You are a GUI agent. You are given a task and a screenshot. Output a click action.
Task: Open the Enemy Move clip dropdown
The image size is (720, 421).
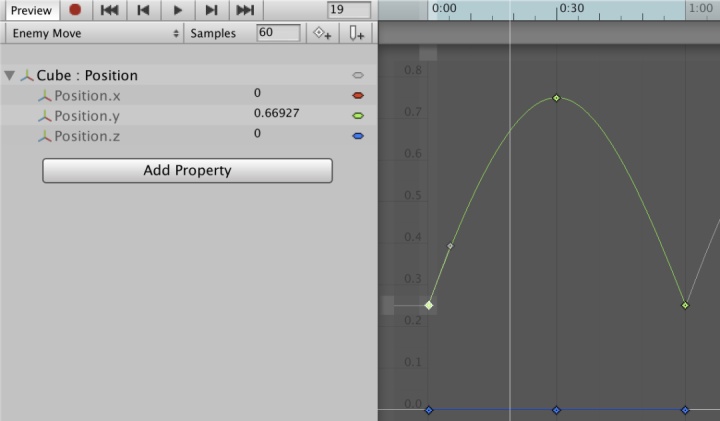95,33
